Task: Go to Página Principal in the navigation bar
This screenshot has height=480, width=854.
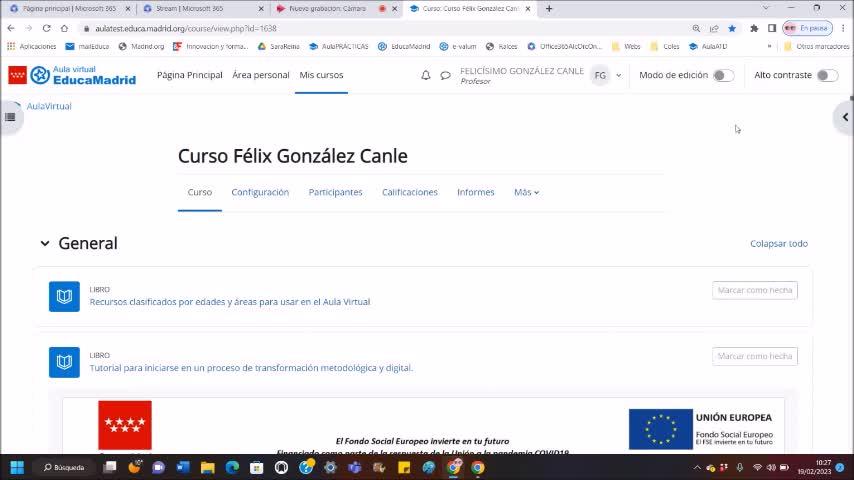Action: pos(190,75)
